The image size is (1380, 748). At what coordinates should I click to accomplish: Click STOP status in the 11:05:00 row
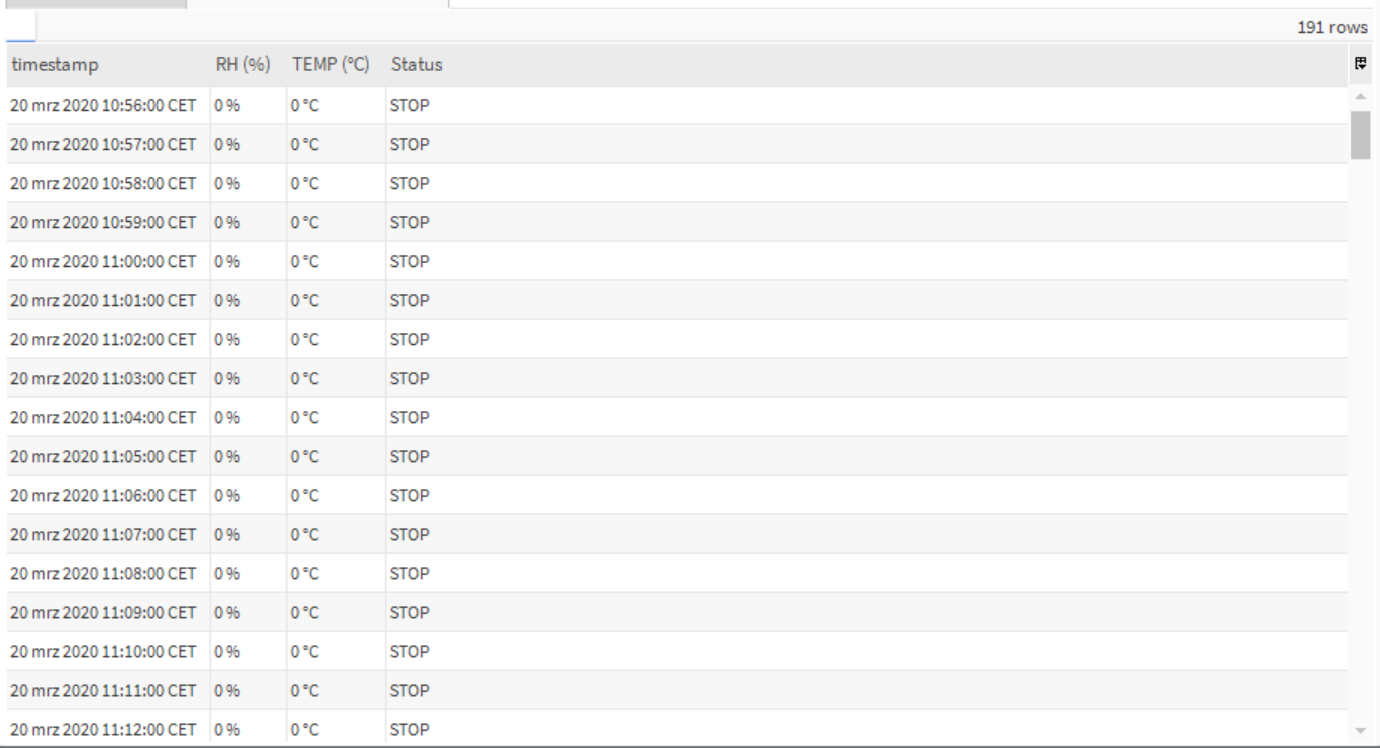point(409,457)
